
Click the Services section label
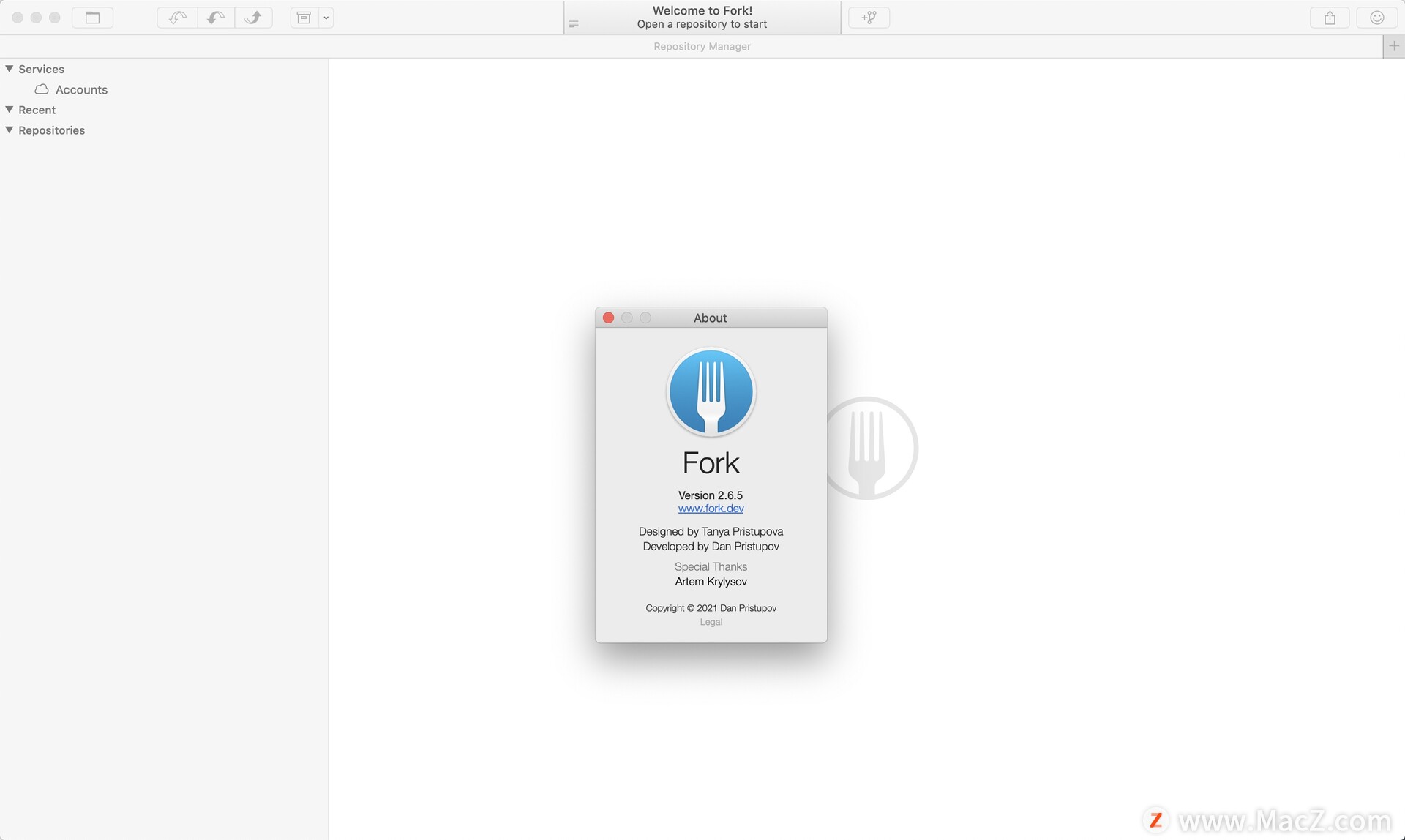coord(41,69)
